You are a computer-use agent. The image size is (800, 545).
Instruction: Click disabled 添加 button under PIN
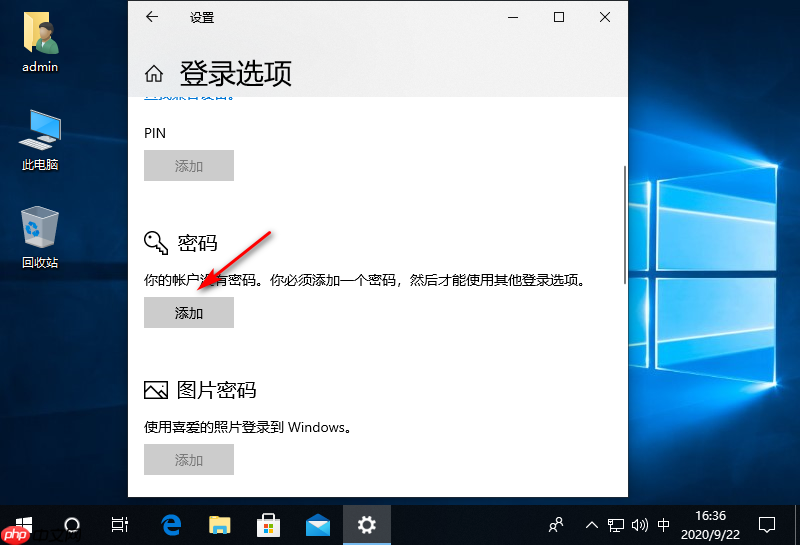point(189,165)
